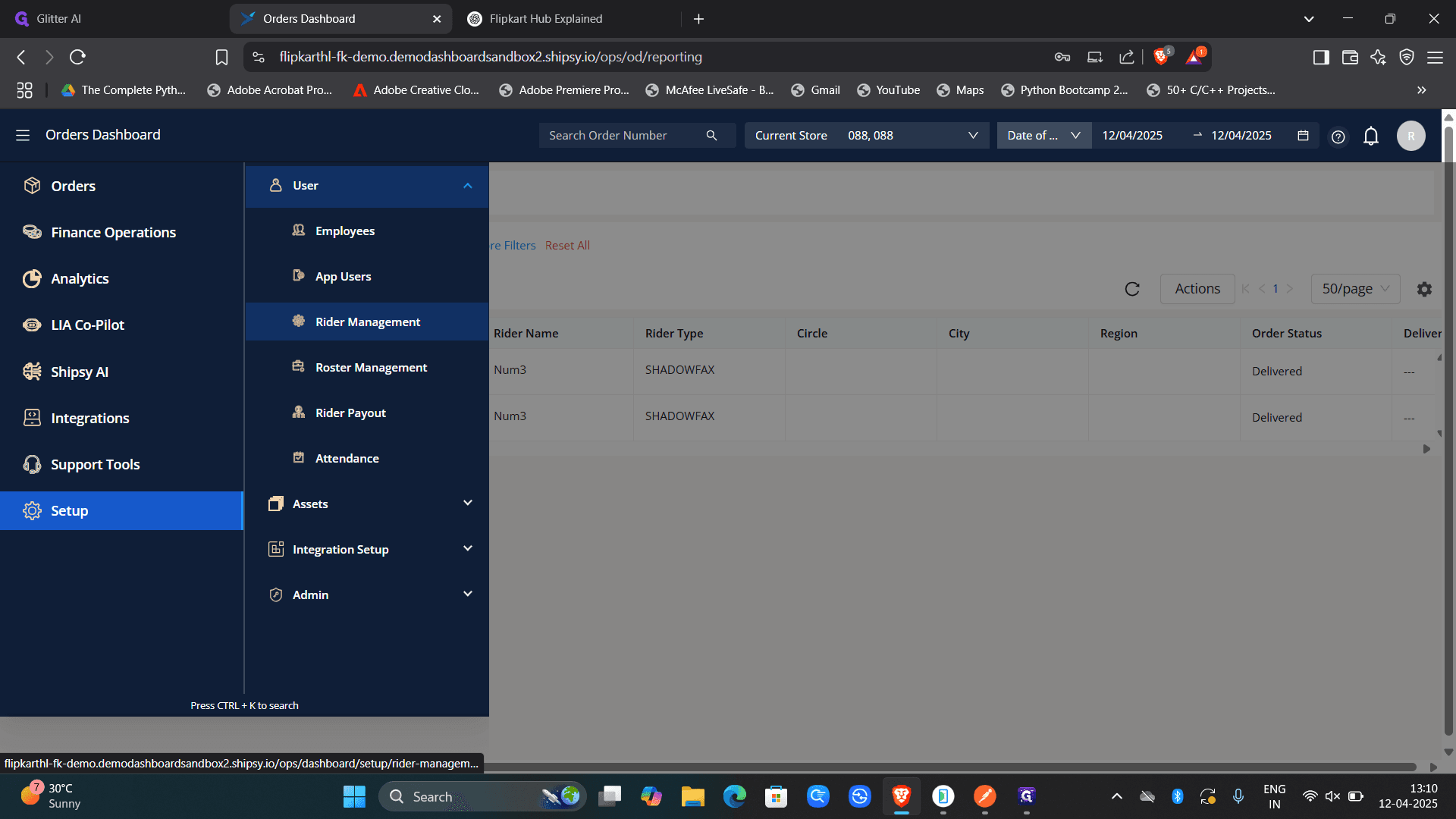Click the More Filters link
This screenshot has height=819, width=1456.
[513, 245]
